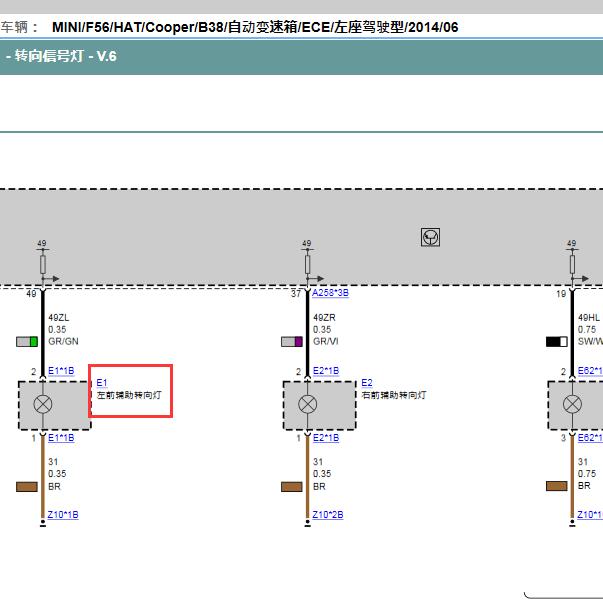Open E1*1B connector link at pin 1
This screenshot has width=603, height=604.
point(61,438)
